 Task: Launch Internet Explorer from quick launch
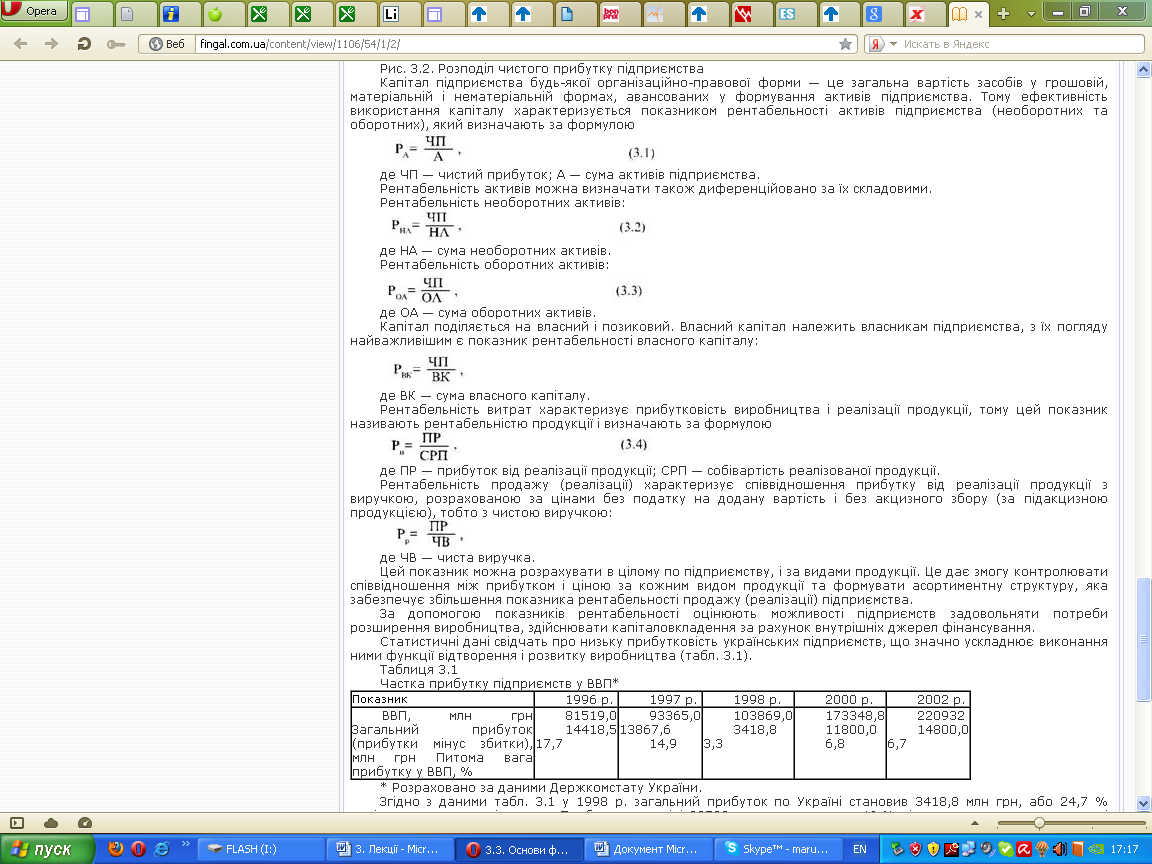[161, 849]
